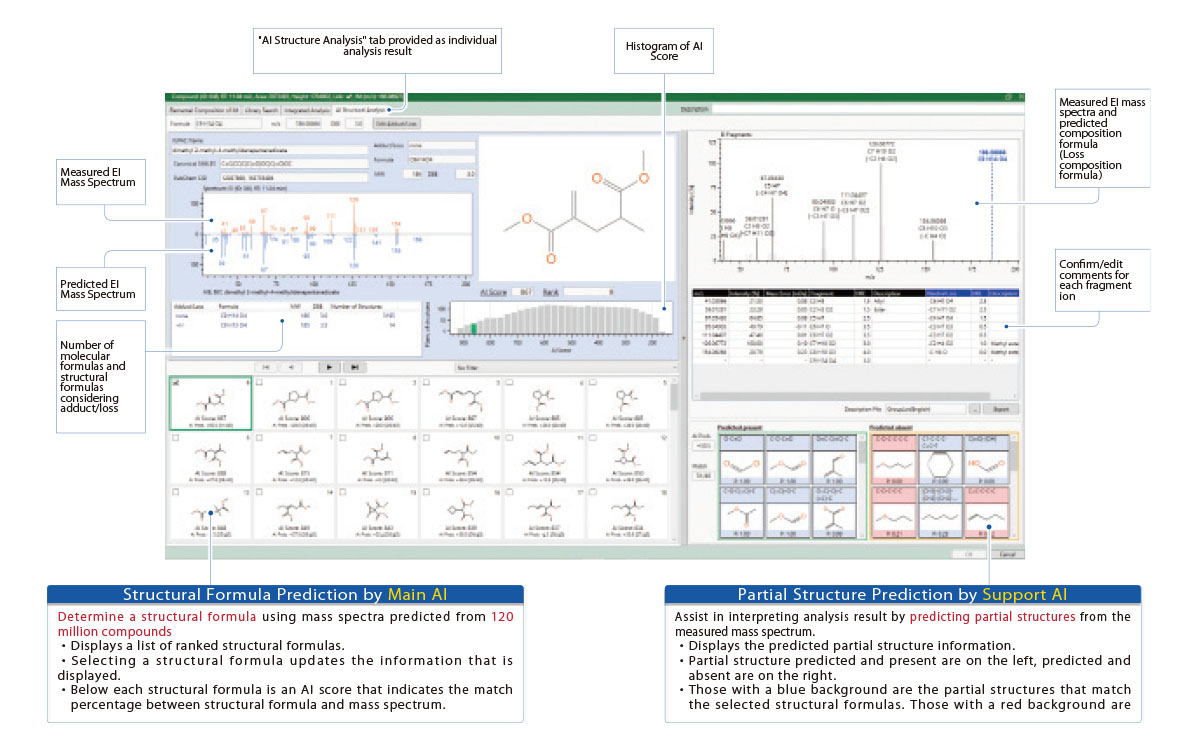Open the Integrated Analysis tab

(307, 111)
